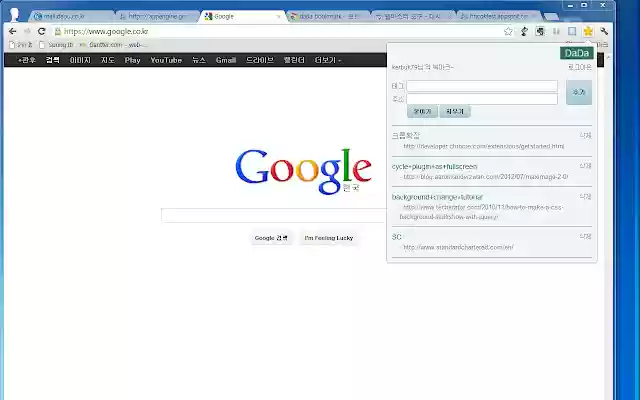The height and width of the screenshot is (400, 640).
Task: Click 검색 in the Google black bar
Action: coord(53,60)
